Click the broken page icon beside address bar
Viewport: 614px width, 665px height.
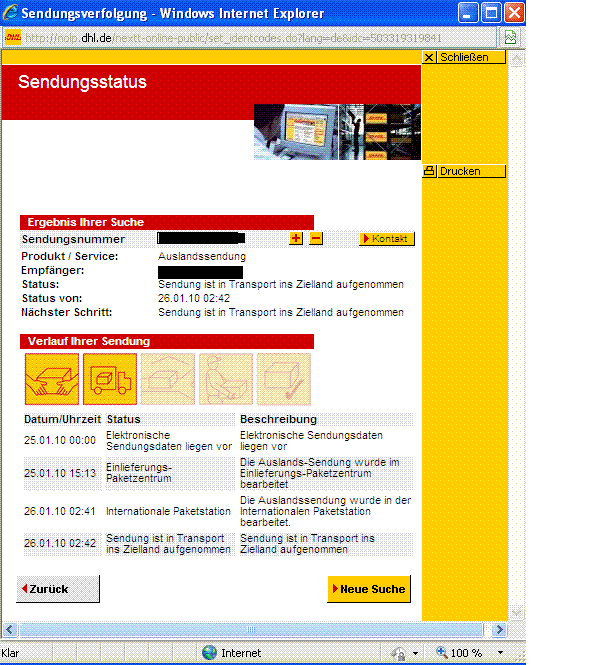click(511, 38)
